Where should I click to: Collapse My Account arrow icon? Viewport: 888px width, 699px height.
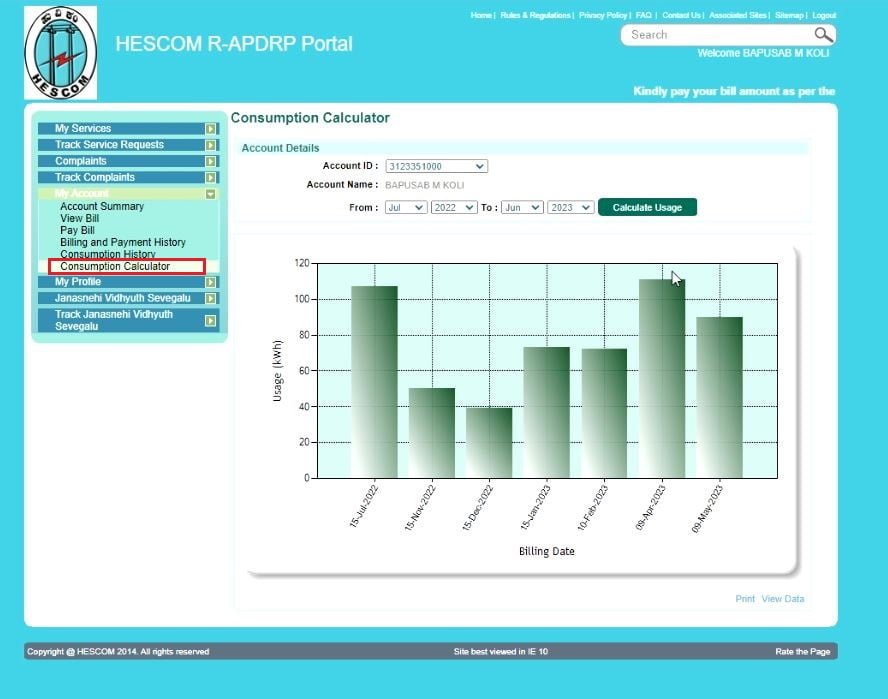coord(210,194)
